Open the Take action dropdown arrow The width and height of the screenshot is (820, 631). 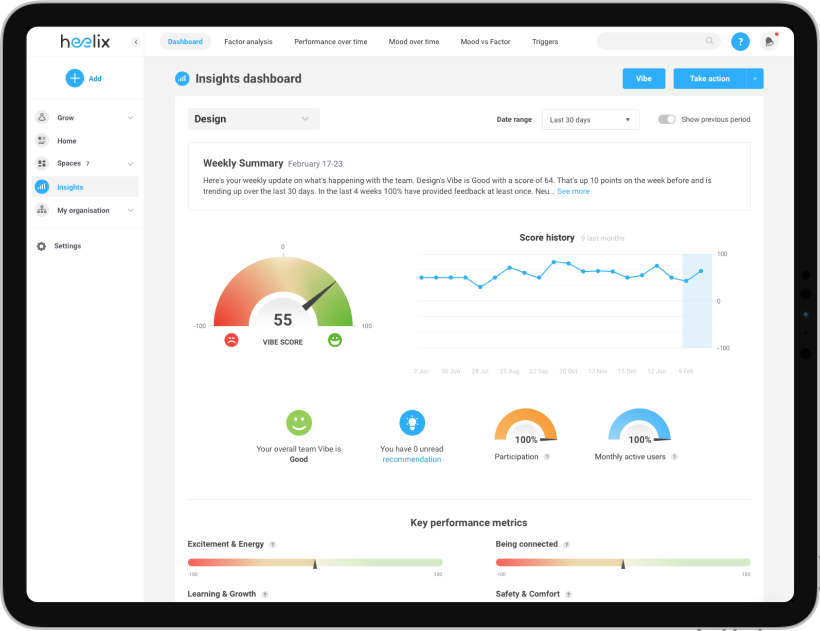point(755,78)
